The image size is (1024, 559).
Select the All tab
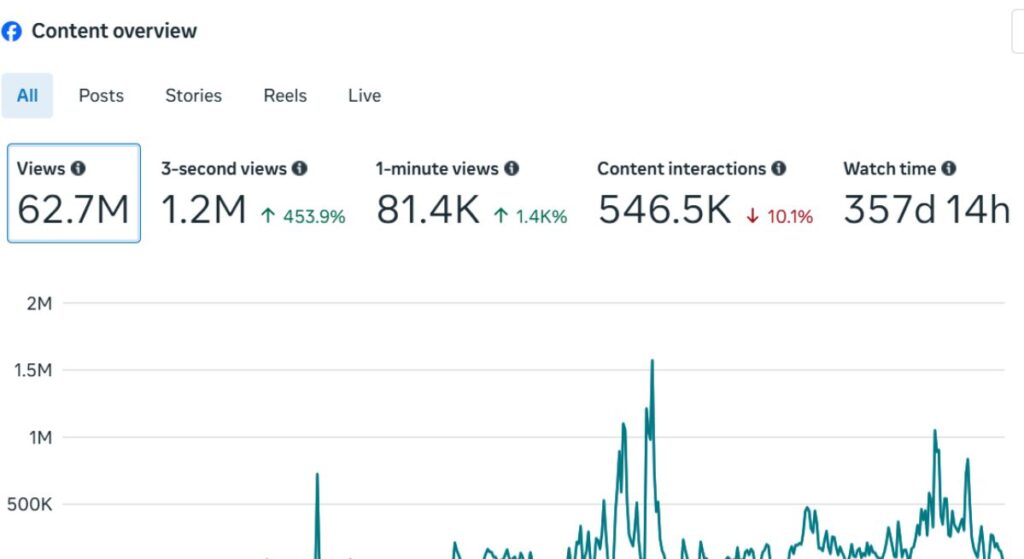pyautogui.click(x=27, y=96)
